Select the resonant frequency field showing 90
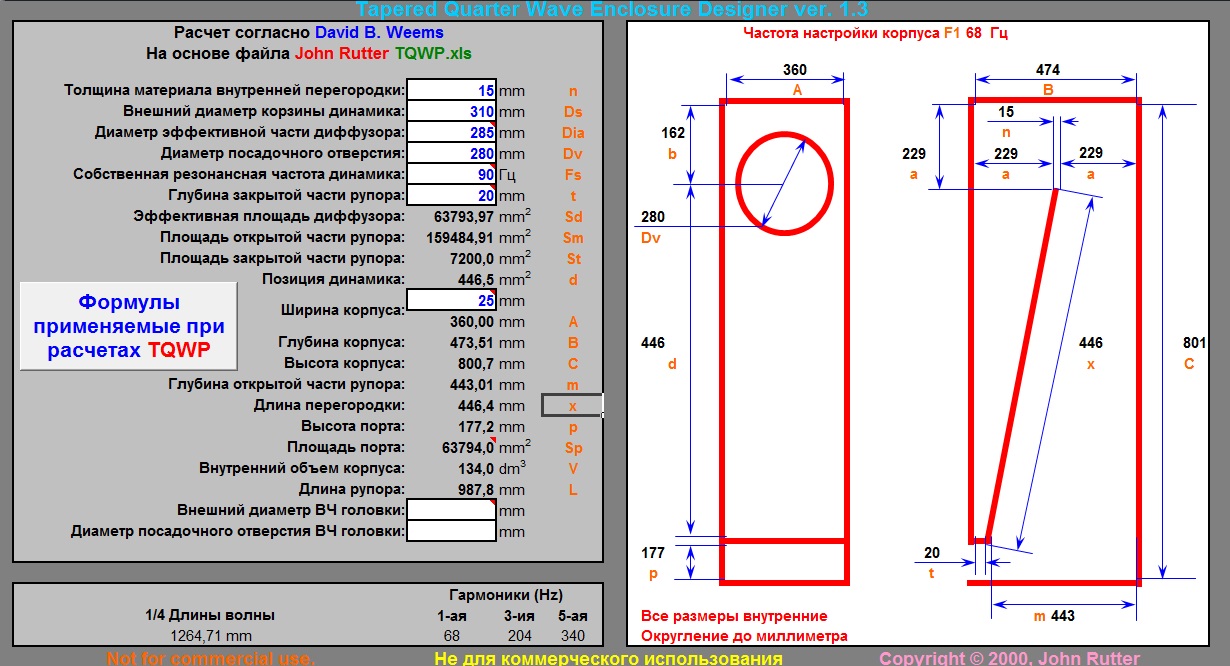Image resolution: width=1230 pixels, height=666 pixels. point(452,174)
